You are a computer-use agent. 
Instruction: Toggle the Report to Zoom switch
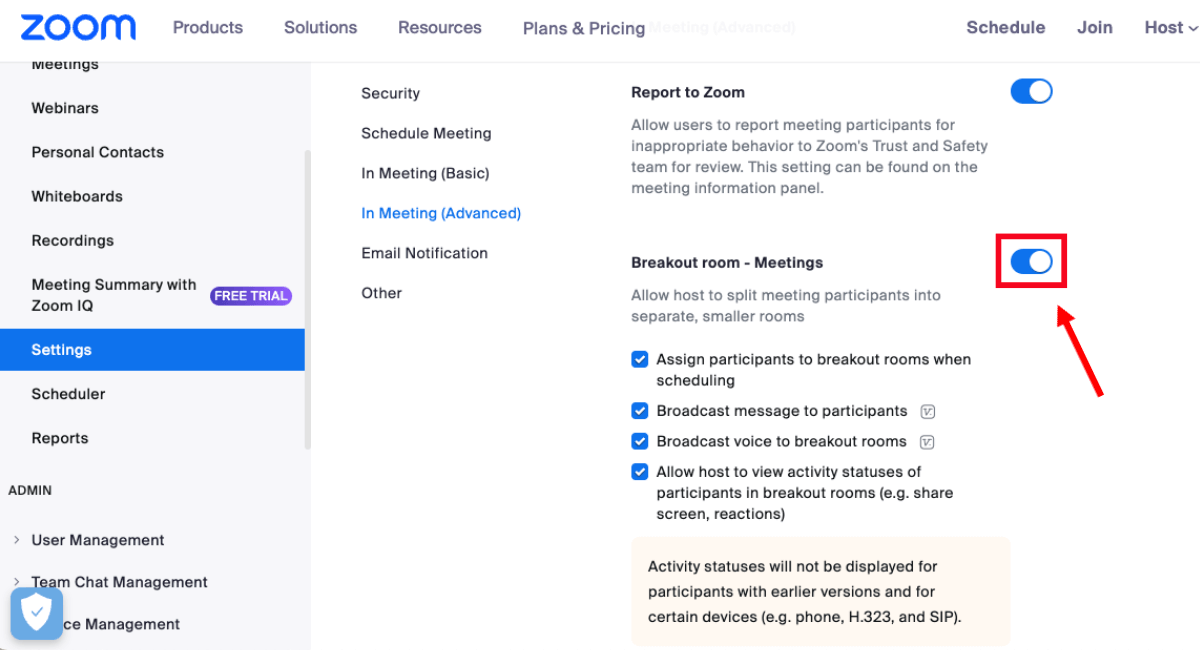[x=1031, y=92]
